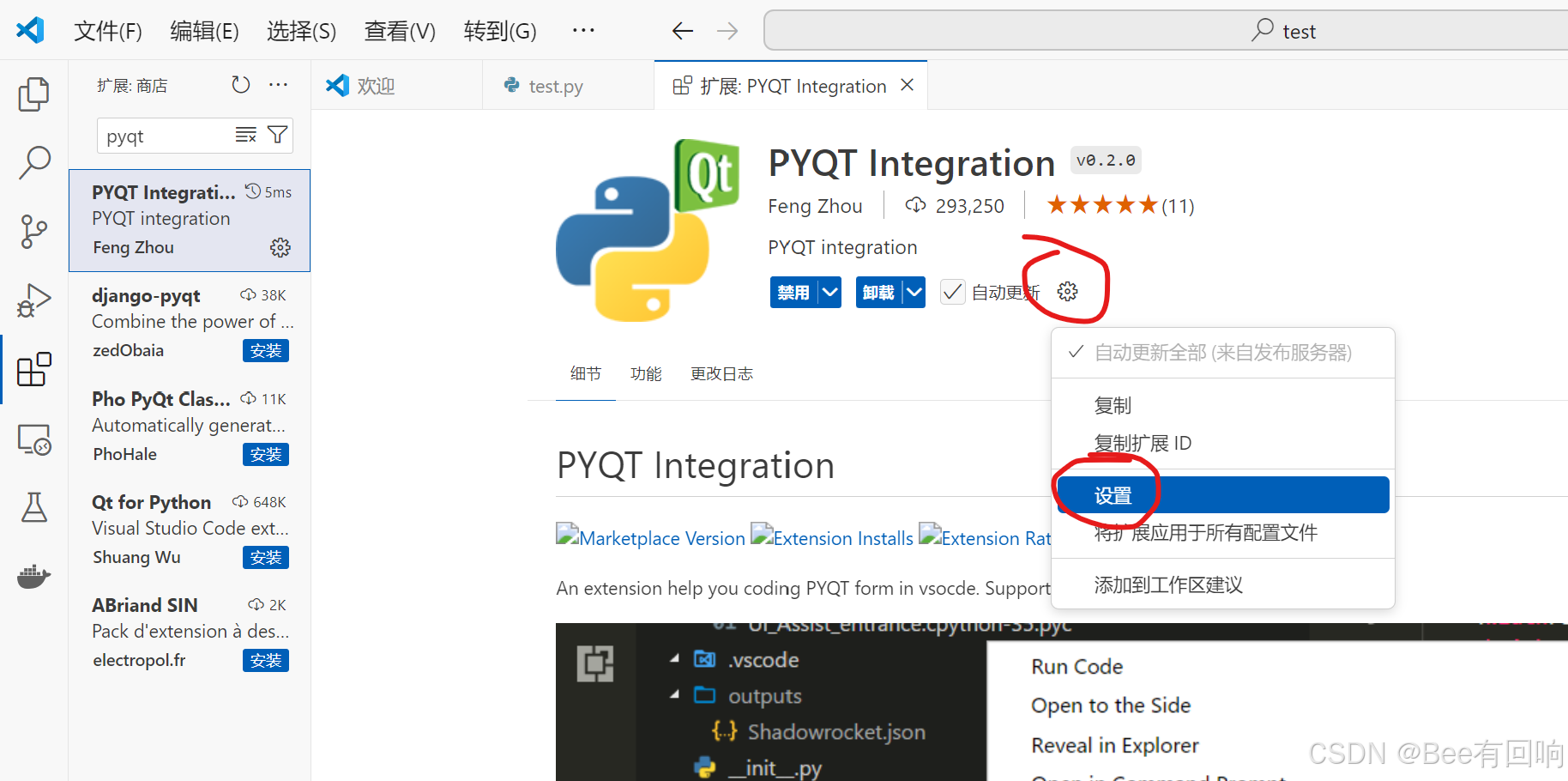This screenshot has width=1568, height=781.
Task: Open the Selection menu
Action: click(301, 32)
